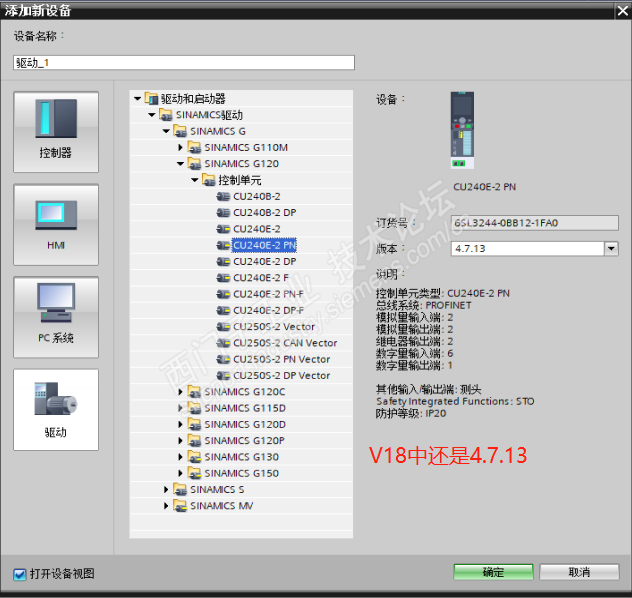Select the SINAMICS G130 tree row
632x598 pixels.
[x=241, y=457]
